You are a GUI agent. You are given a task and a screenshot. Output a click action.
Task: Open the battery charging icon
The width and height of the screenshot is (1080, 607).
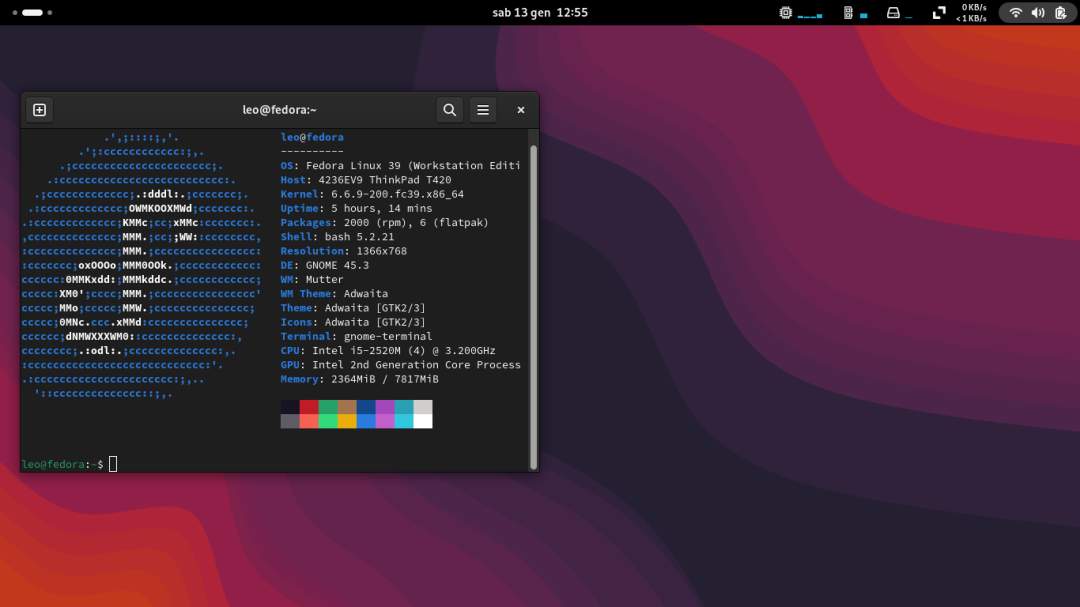[1061, 12]
